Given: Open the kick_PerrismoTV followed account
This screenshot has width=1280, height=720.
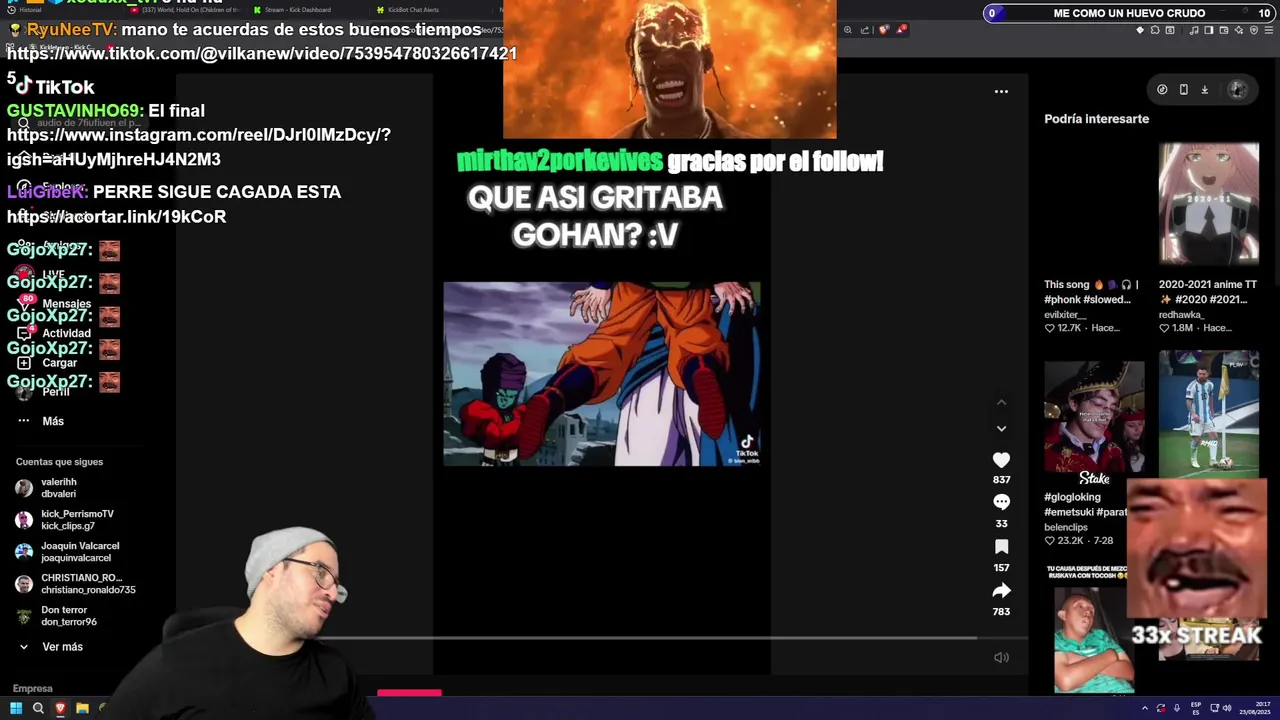Looking at the screenshot, I should (64, 520).
